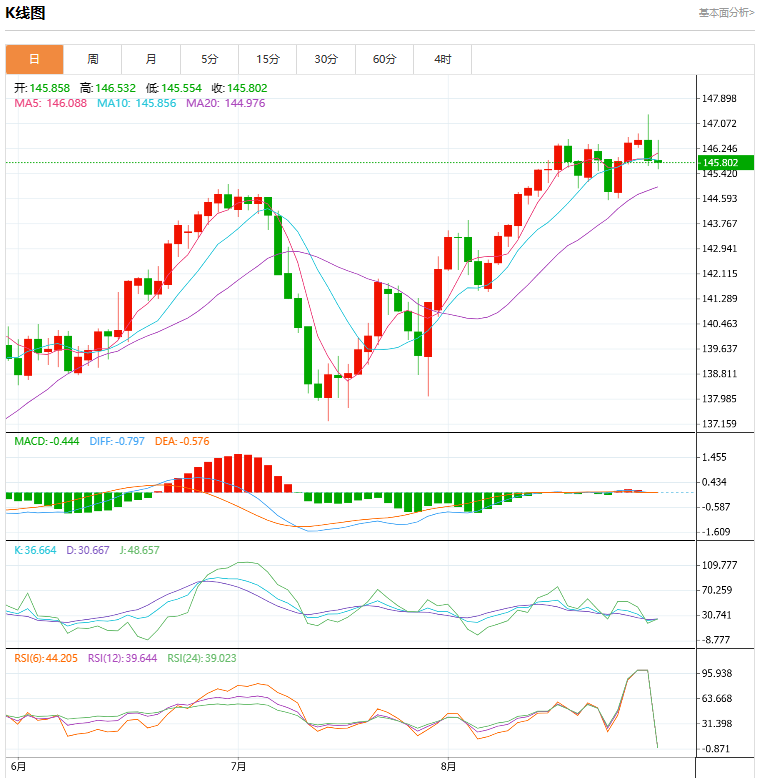Click the RSI(6): 44.205 label
757x778 pixels.
pyautogui.click(x=46, y=658)
